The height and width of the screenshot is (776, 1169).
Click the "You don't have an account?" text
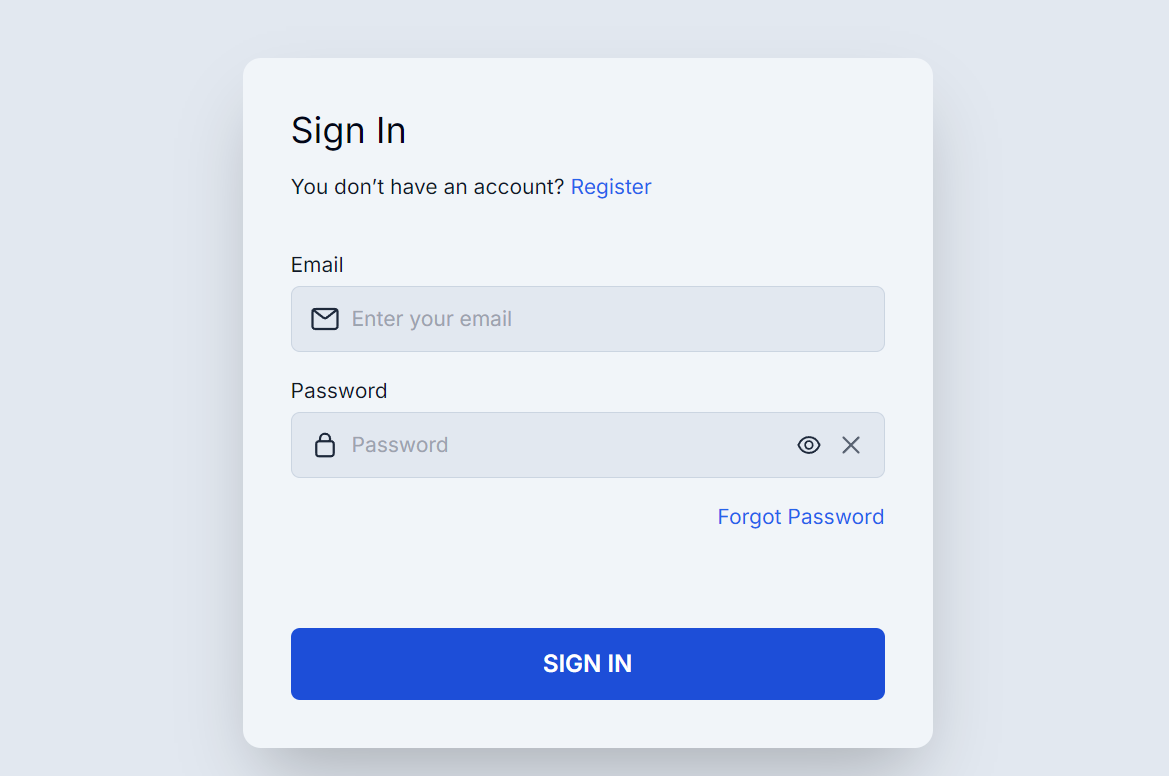pos(427,187)
